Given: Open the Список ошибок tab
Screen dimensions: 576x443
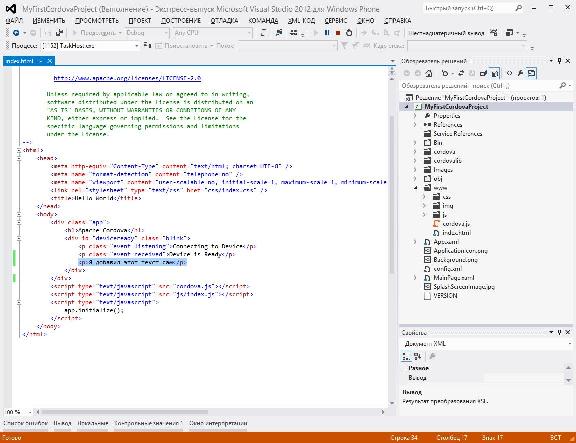Looking at the screenshot, I should click(25, 423).
